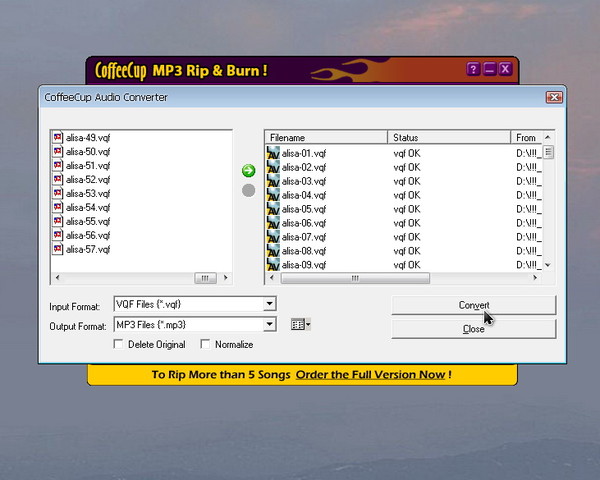Click the file icon next to alisa-57.vqf

click(x=58, y=249)
